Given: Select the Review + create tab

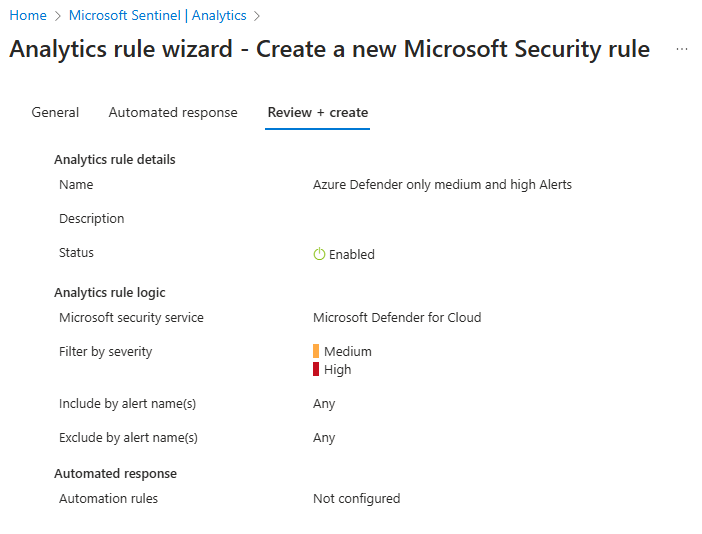Looking at the screenshot, I should point(318,112).
